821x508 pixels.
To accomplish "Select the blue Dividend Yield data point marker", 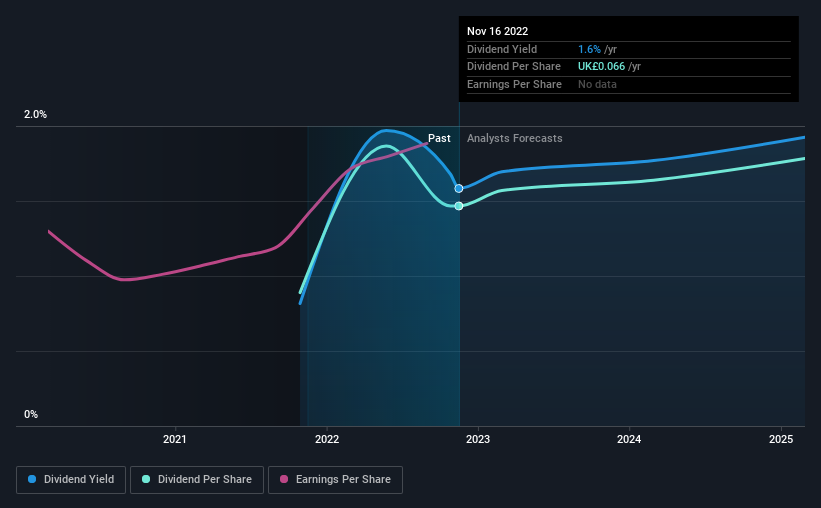I will click(459, 189).
